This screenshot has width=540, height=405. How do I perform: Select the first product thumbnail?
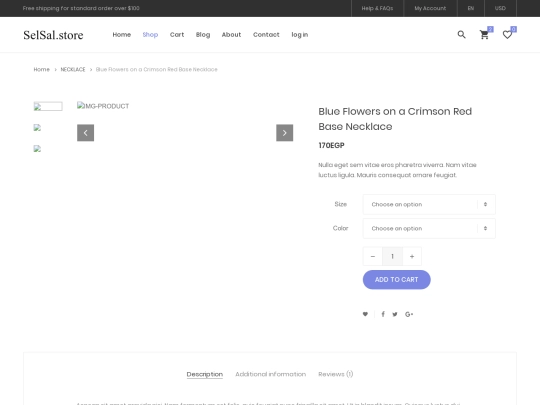point(48,106)
